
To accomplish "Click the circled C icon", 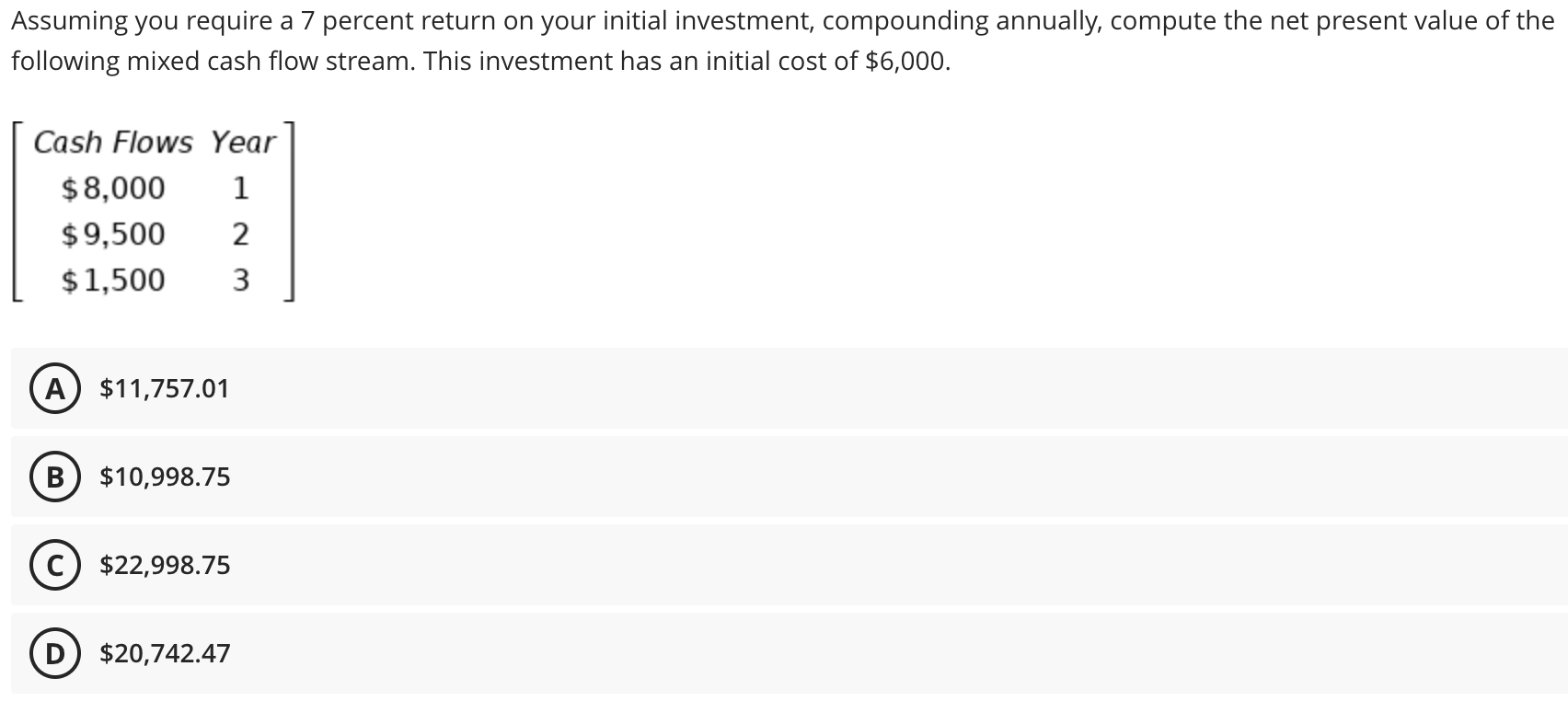I will 55,565.
